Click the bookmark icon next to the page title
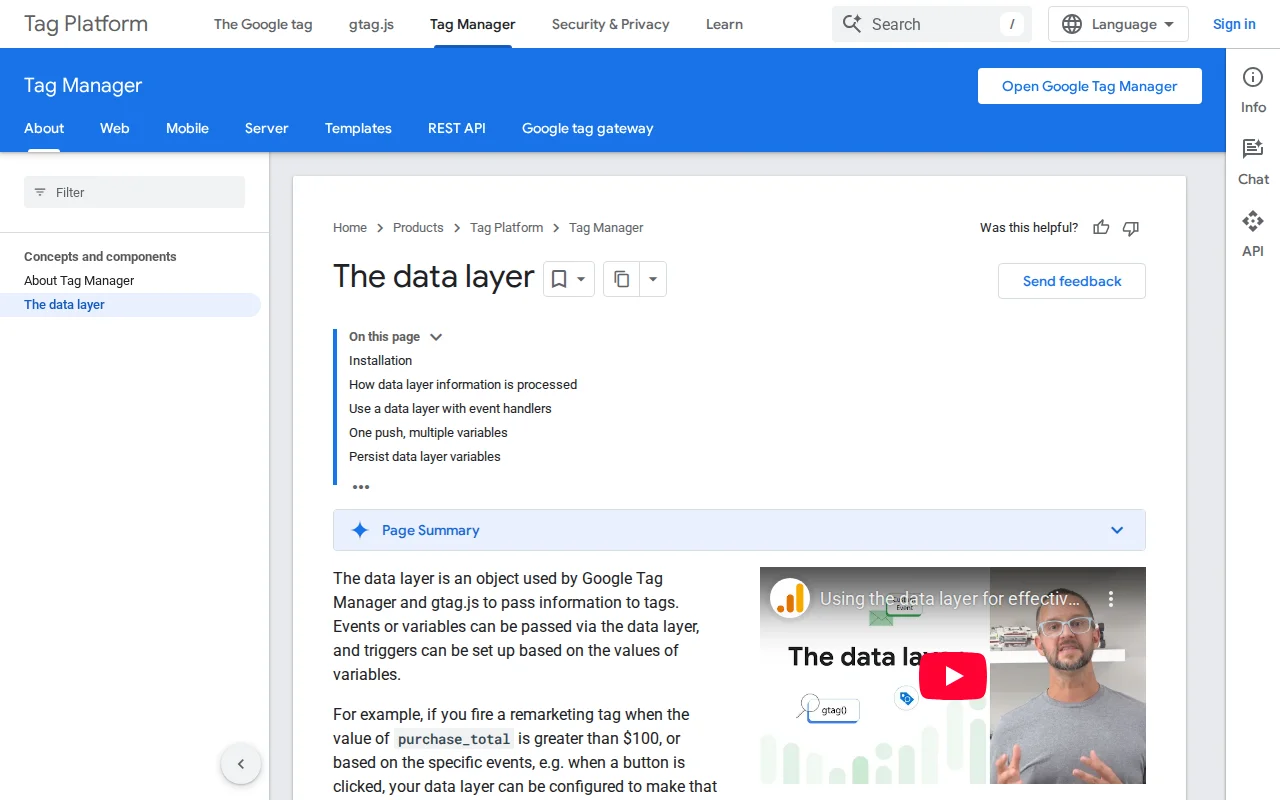1280x800 pixels. pos(559,279)
